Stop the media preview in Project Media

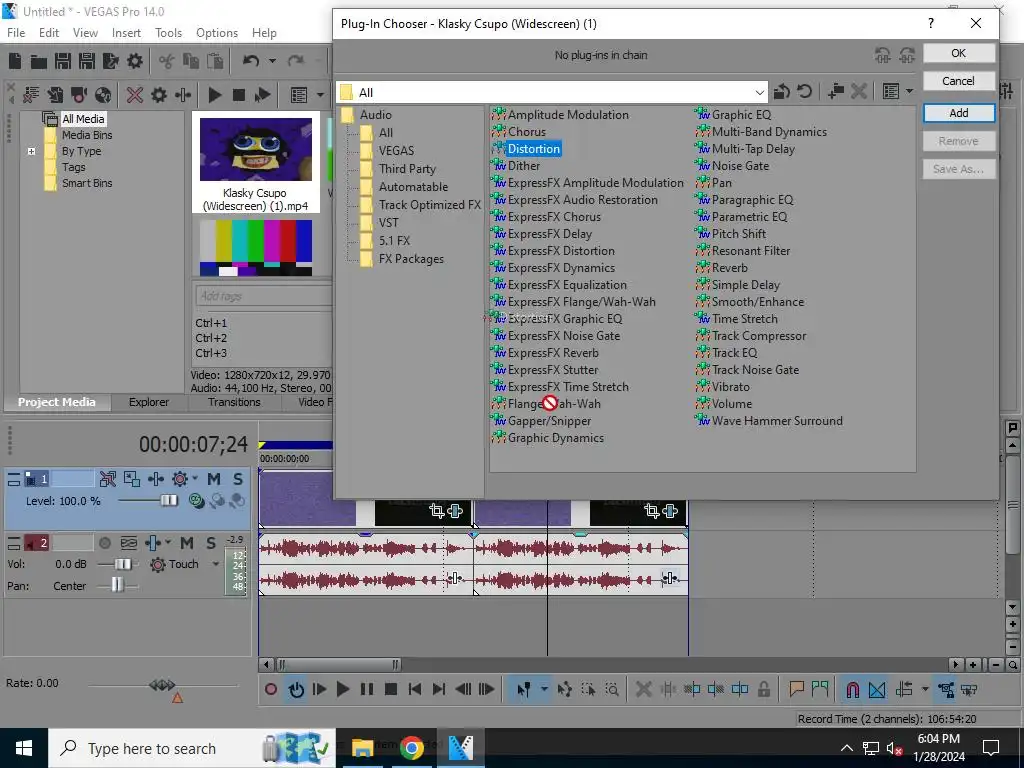tap(238, 95)
